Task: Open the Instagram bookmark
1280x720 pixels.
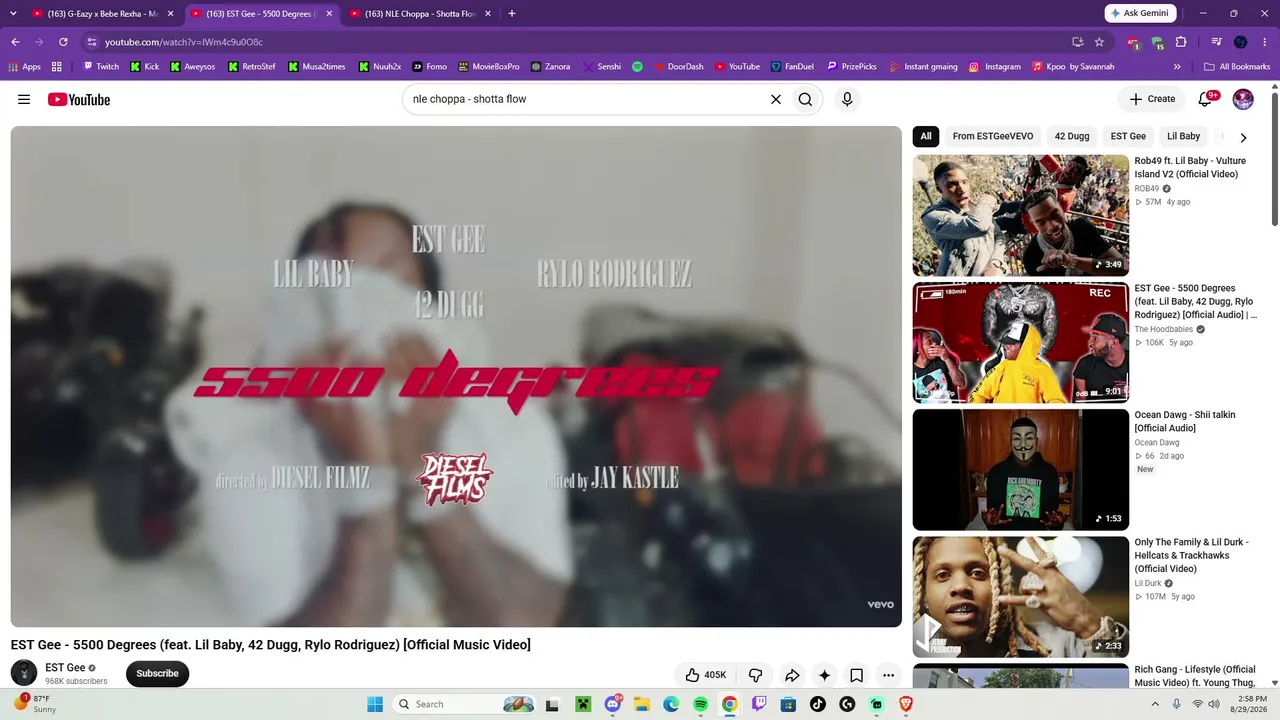Action: [994, 66]
